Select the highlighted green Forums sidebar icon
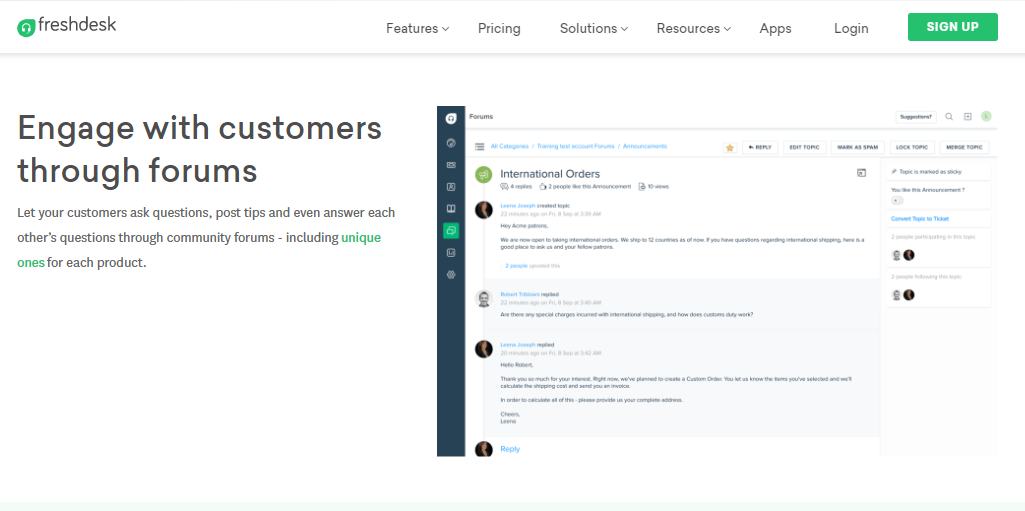1025x511 pixels. [450, 230]
